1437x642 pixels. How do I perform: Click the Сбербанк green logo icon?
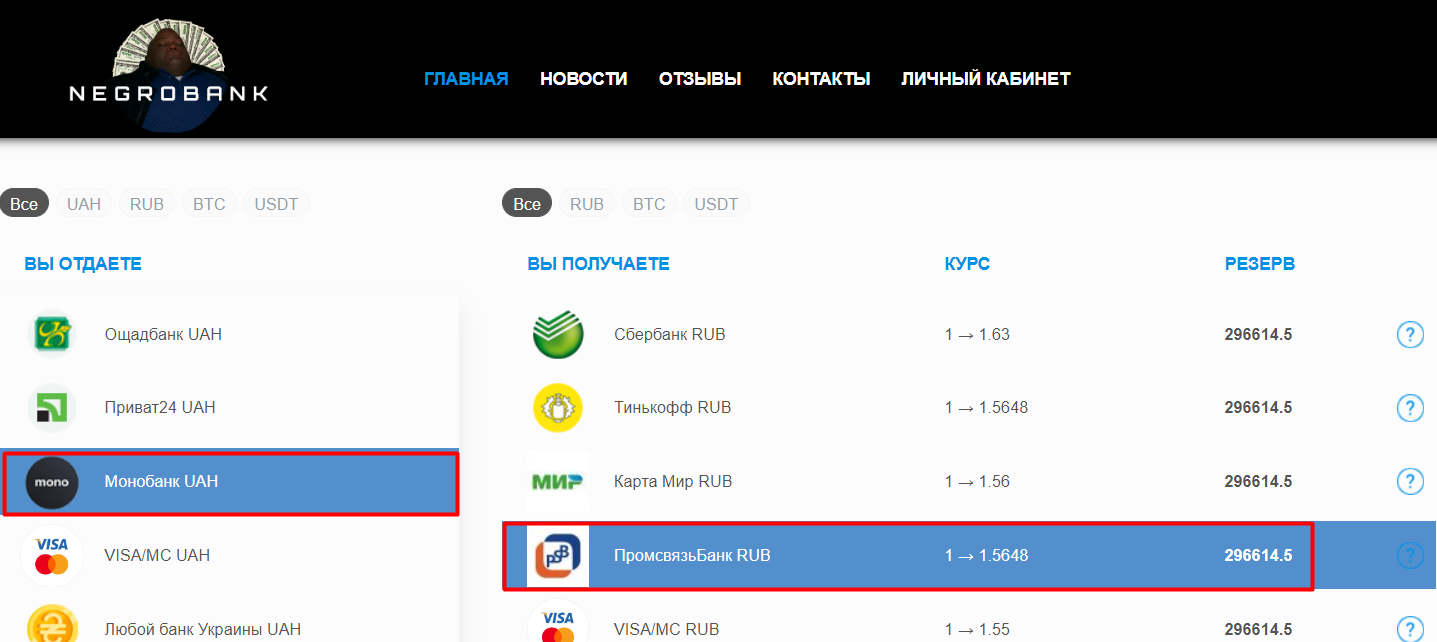[x=558, y=334]
